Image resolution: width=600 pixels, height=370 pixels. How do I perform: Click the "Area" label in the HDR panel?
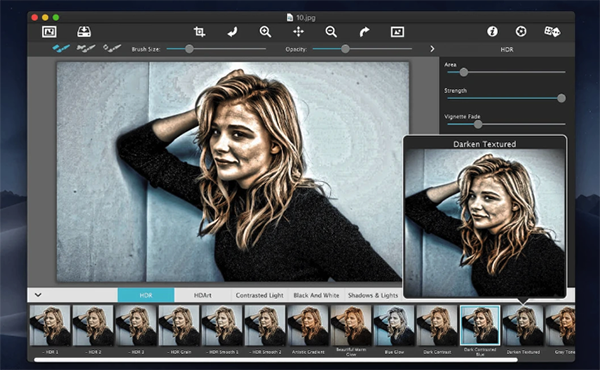tap(450, 65)
